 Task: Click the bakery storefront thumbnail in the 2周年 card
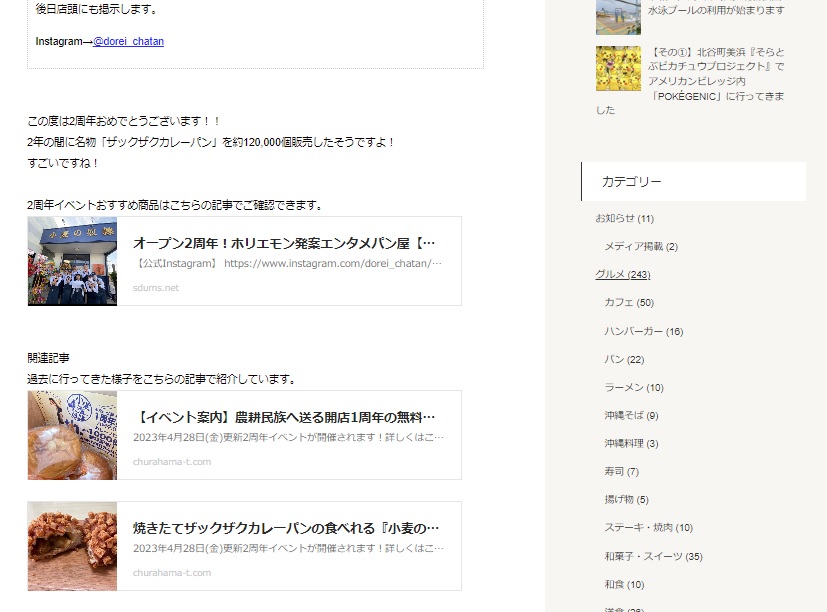point(72,261)
